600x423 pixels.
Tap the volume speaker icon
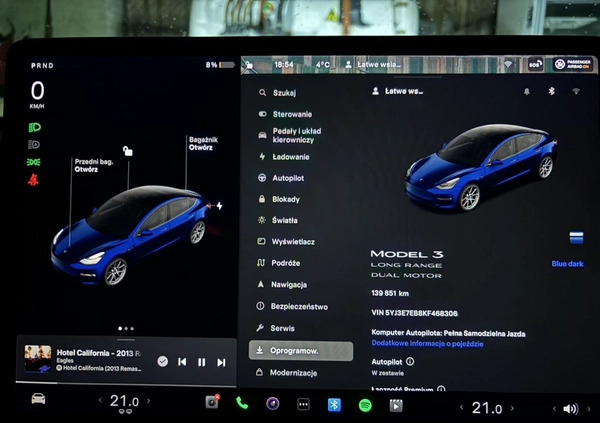pyautogui.click(x=571, y=409)
